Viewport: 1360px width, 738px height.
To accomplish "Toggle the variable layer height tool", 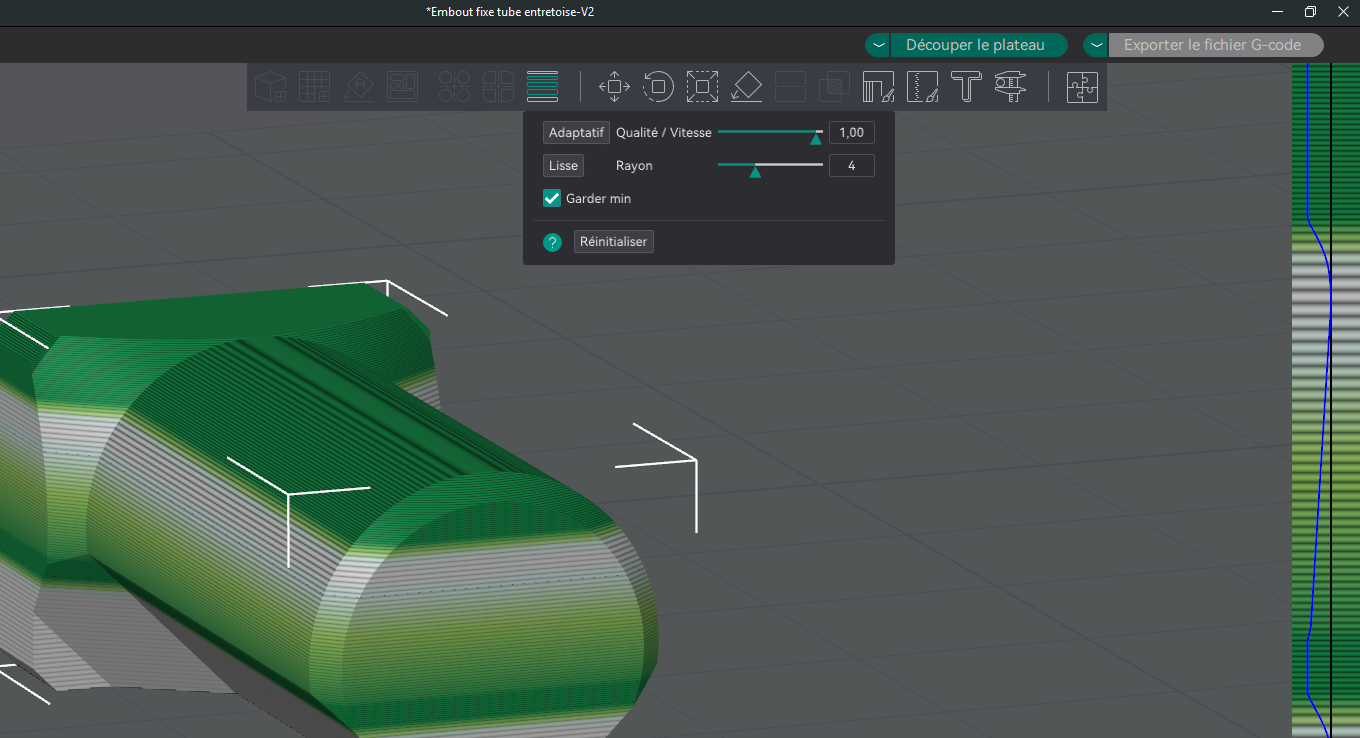I will click(x=542, y=87).
